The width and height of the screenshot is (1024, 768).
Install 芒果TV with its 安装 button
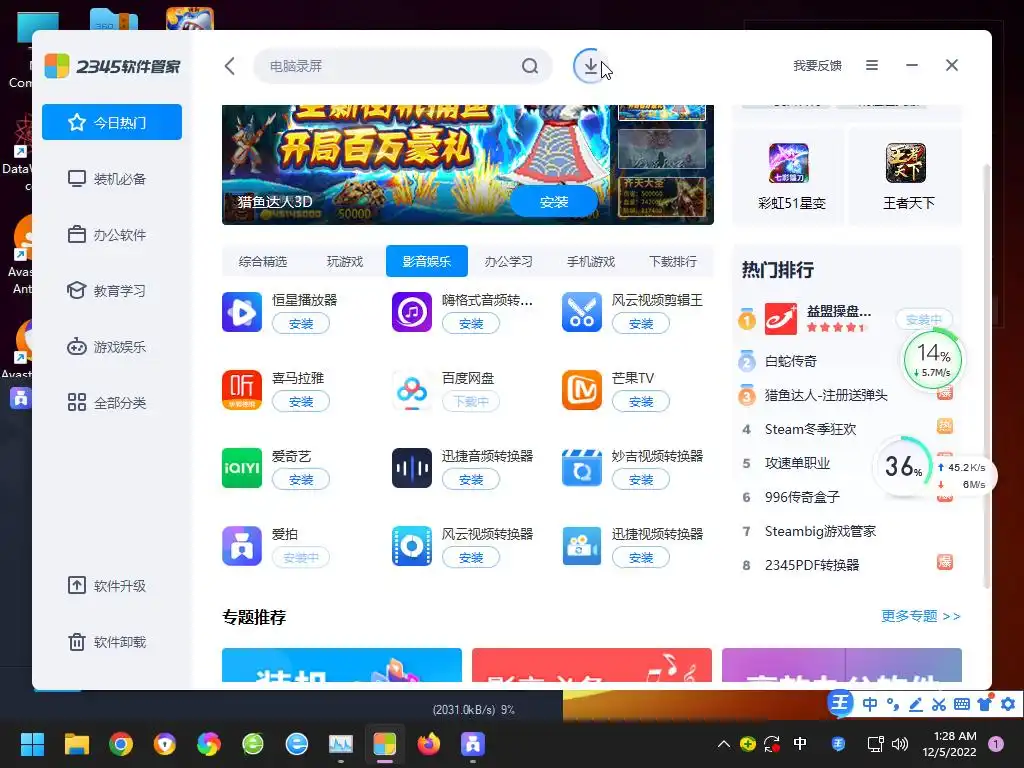pyautogui.click(x=641, y=402)
